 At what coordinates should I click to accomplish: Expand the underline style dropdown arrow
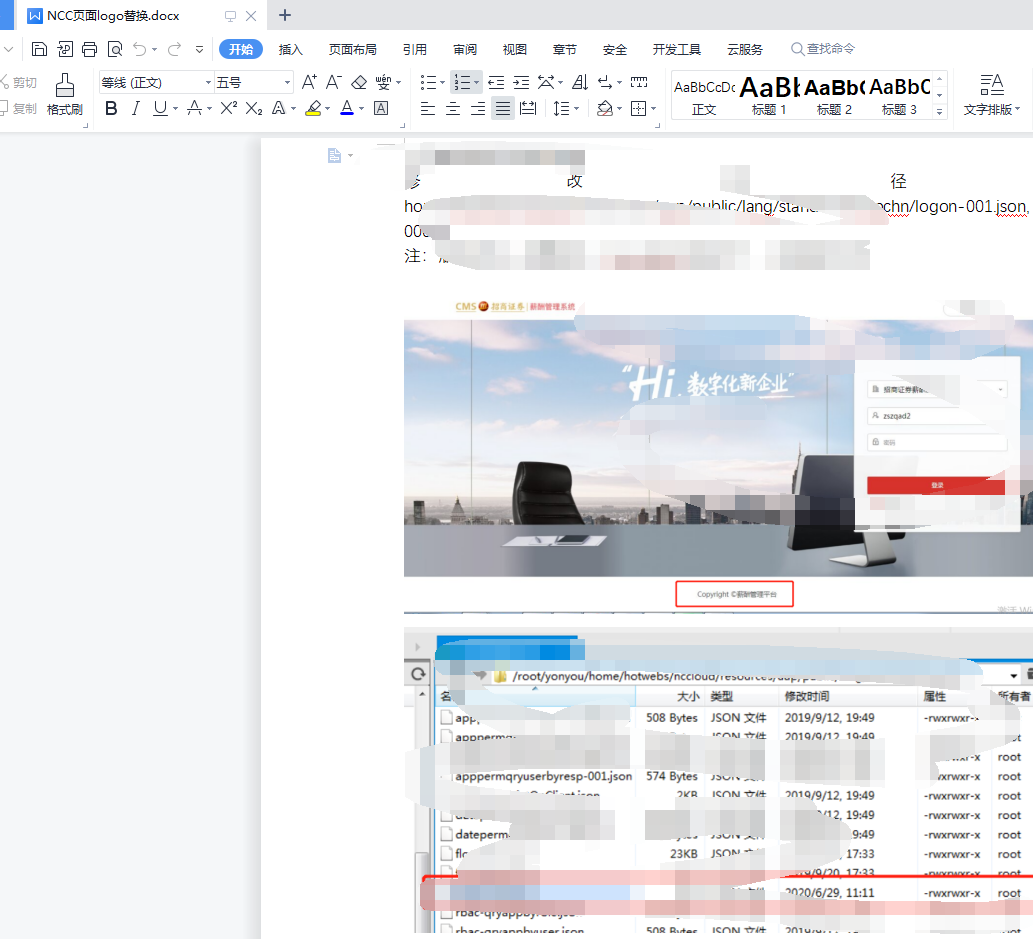(175, 109)
